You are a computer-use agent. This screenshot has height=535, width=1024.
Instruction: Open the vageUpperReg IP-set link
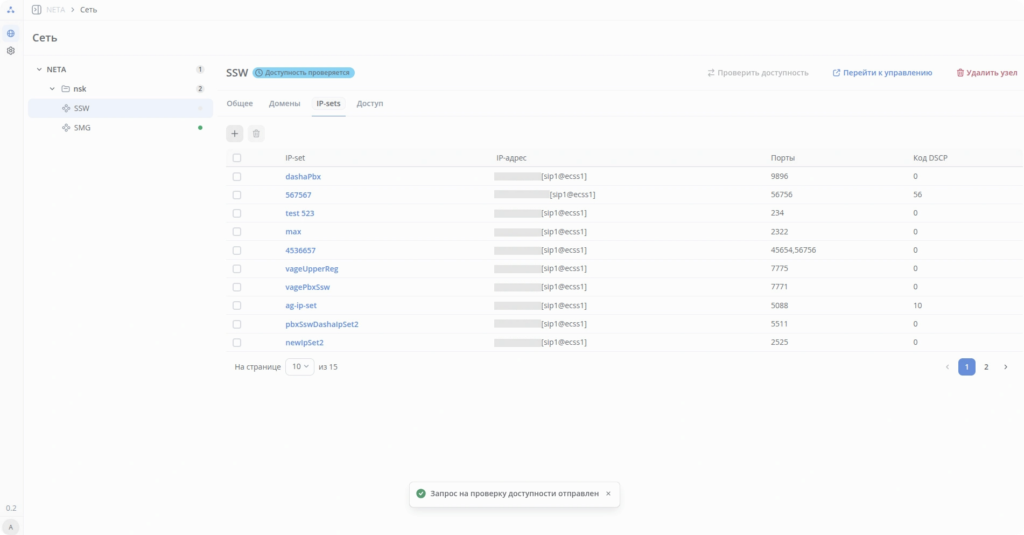coord(312,268)
